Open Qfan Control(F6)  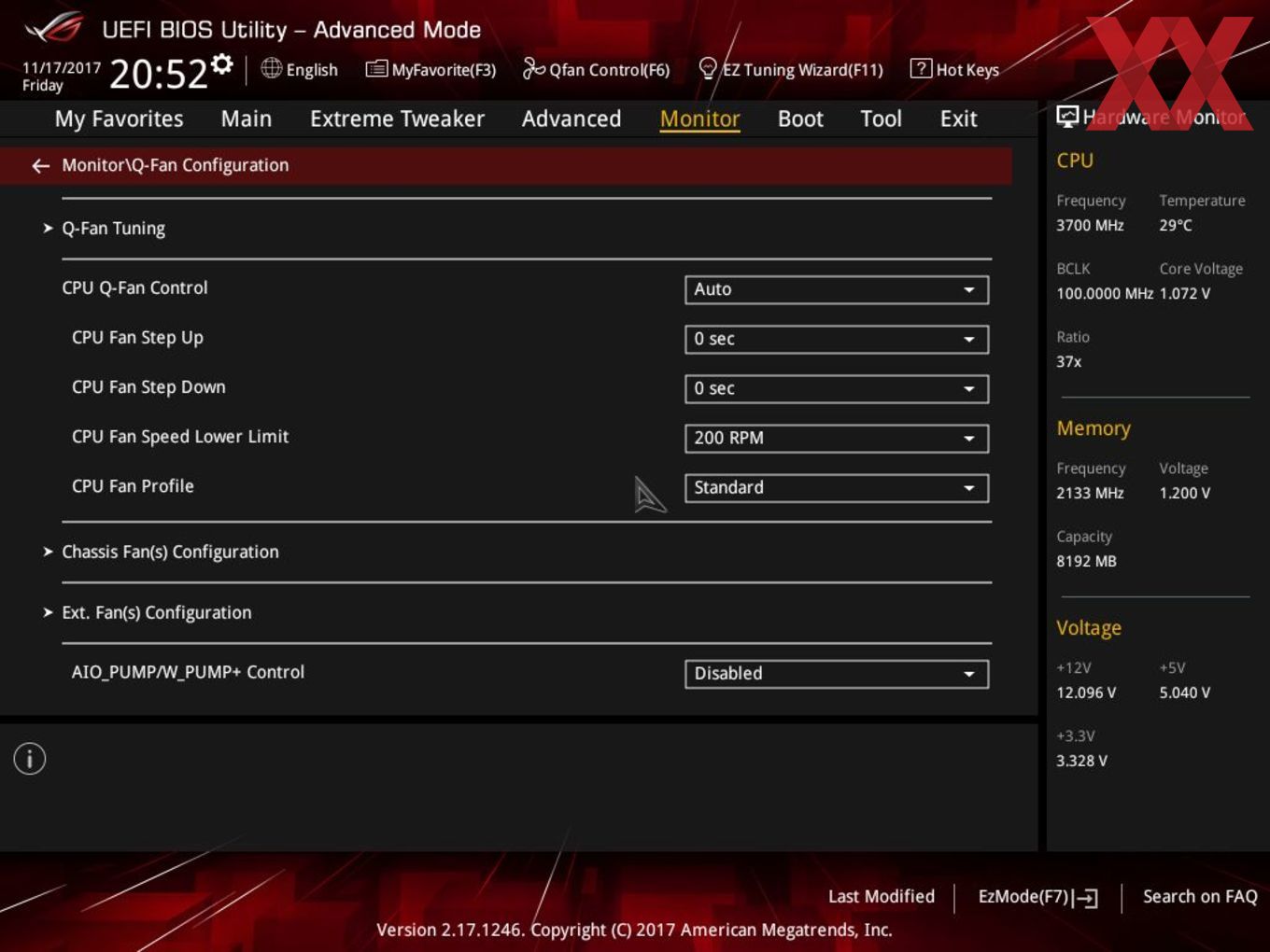pos(596,69)
